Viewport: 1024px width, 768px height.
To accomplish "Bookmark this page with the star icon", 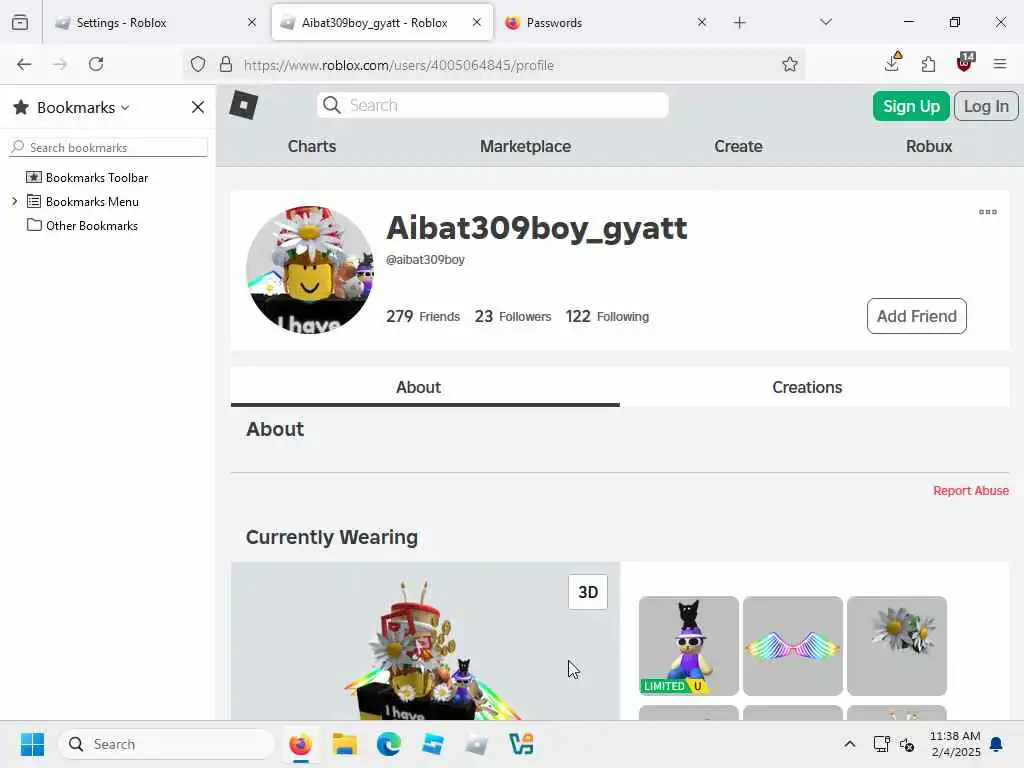I will pyautogui.click(x=790, y=64).
